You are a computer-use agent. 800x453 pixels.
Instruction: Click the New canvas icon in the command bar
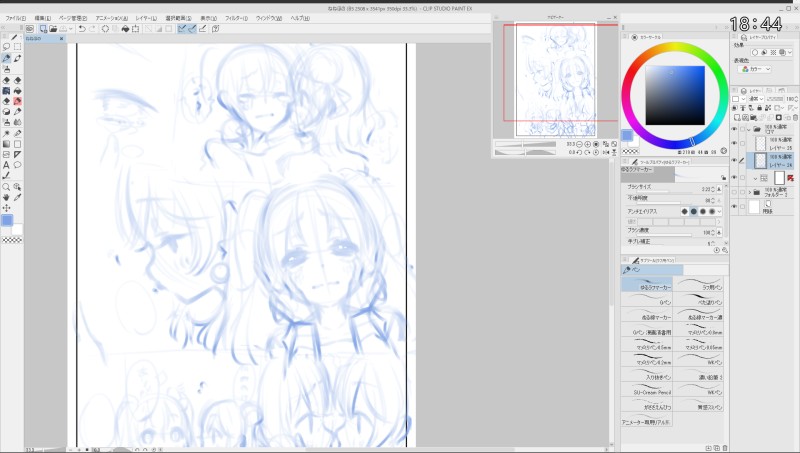[43, 29]
